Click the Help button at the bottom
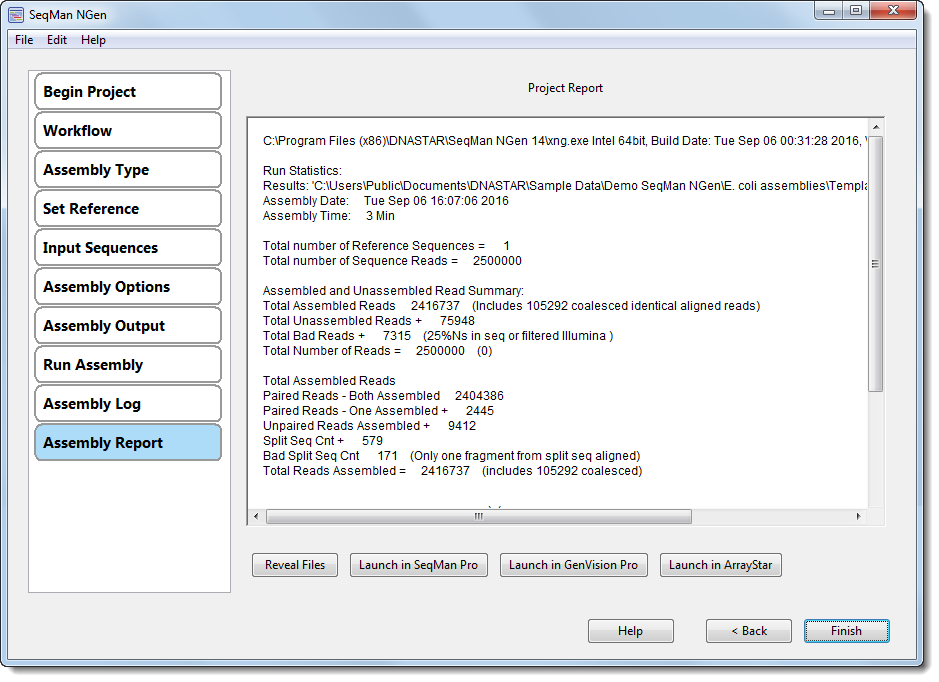Screen dimensions: 939x682 [631, 631]
